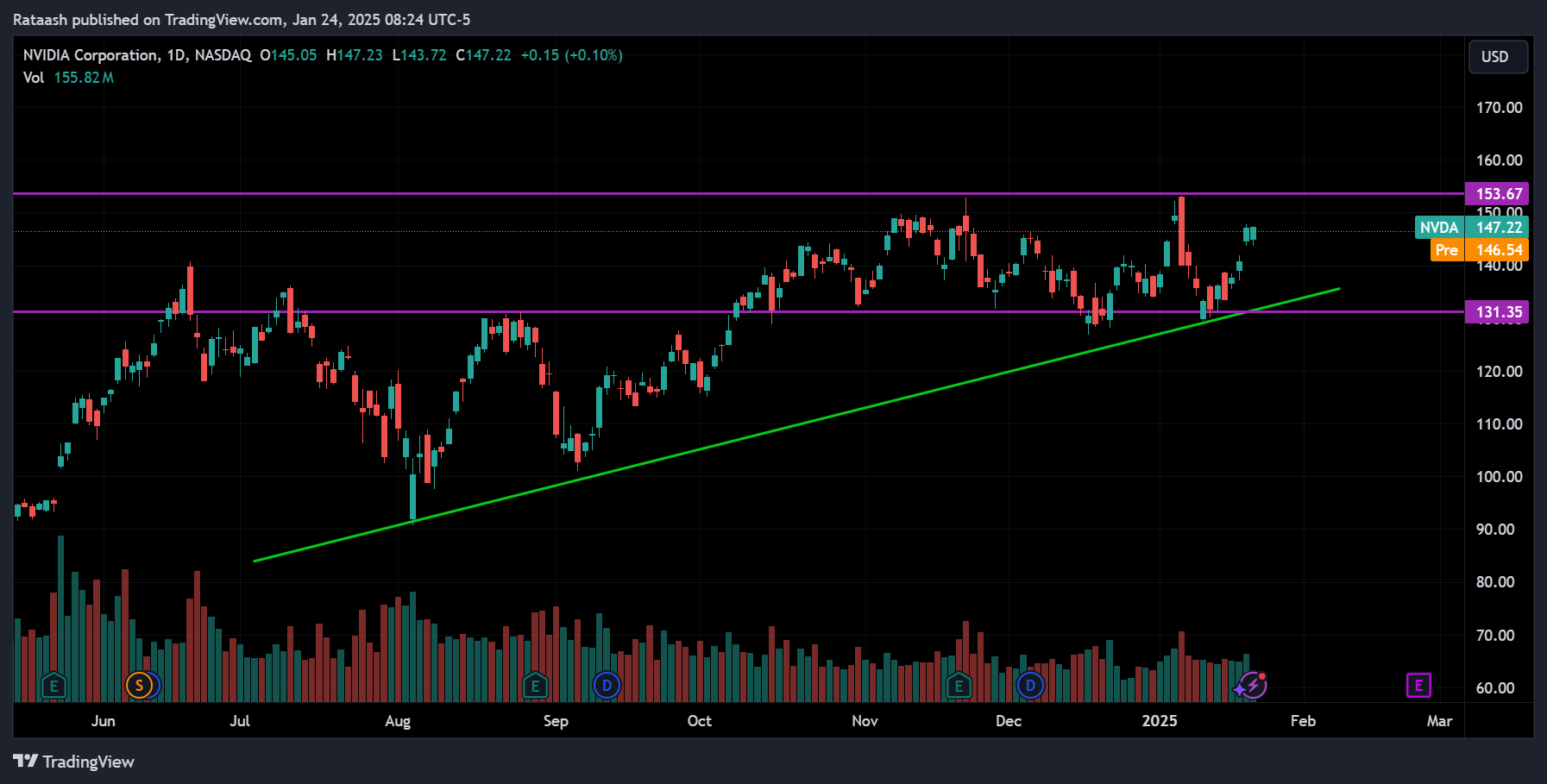
Task: Click the NVIDIA Corporation, 1D, NASDAQ title
Action: [x=137, y=55]
